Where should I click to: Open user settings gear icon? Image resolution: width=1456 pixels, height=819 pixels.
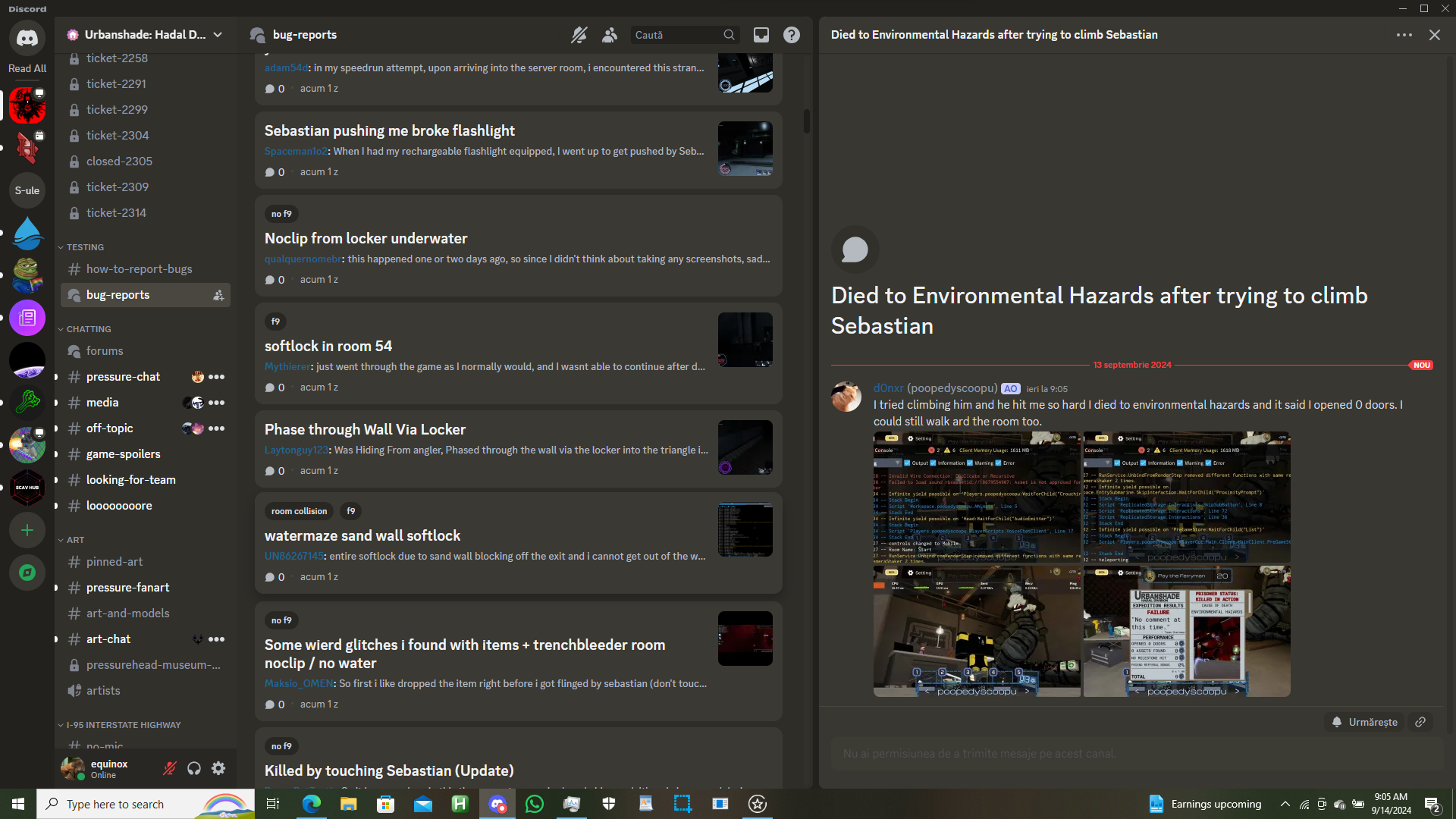tap(218, 768)
